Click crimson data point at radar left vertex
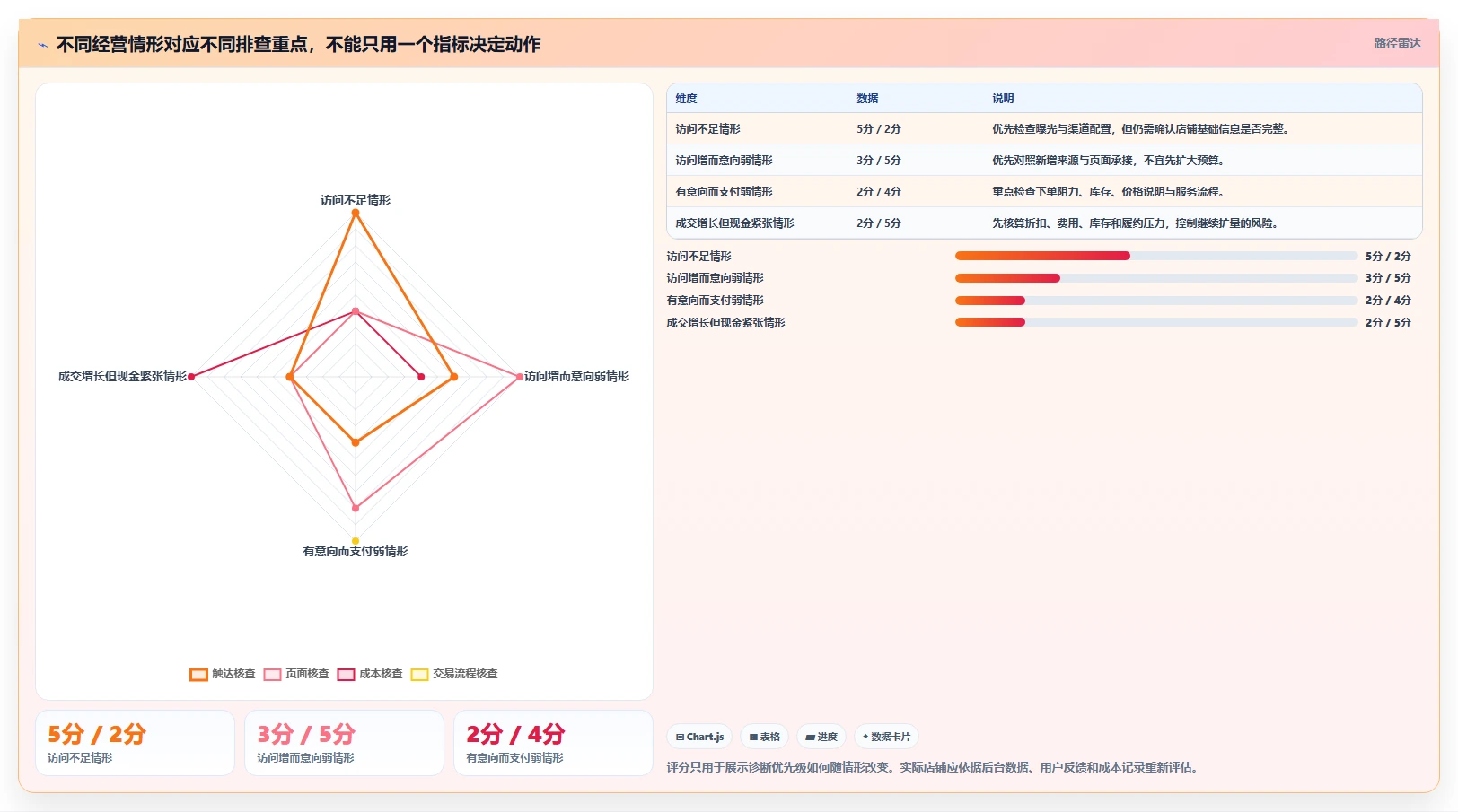 point(191,377)
